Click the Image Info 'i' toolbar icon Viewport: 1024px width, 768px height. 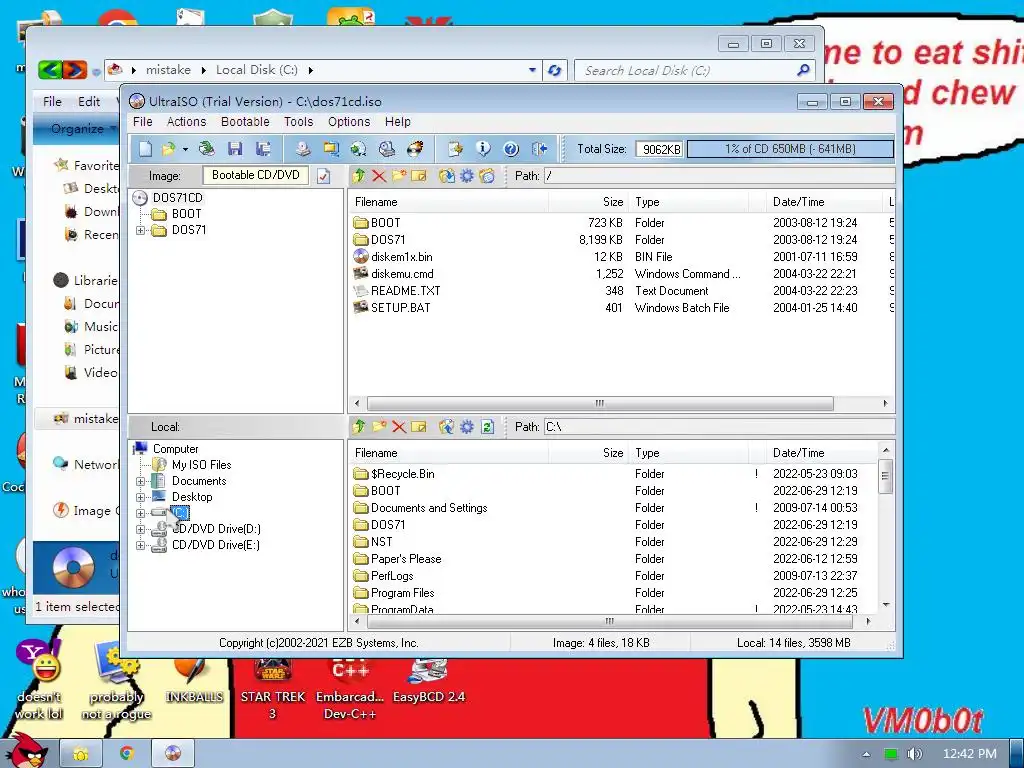[483, 150]
